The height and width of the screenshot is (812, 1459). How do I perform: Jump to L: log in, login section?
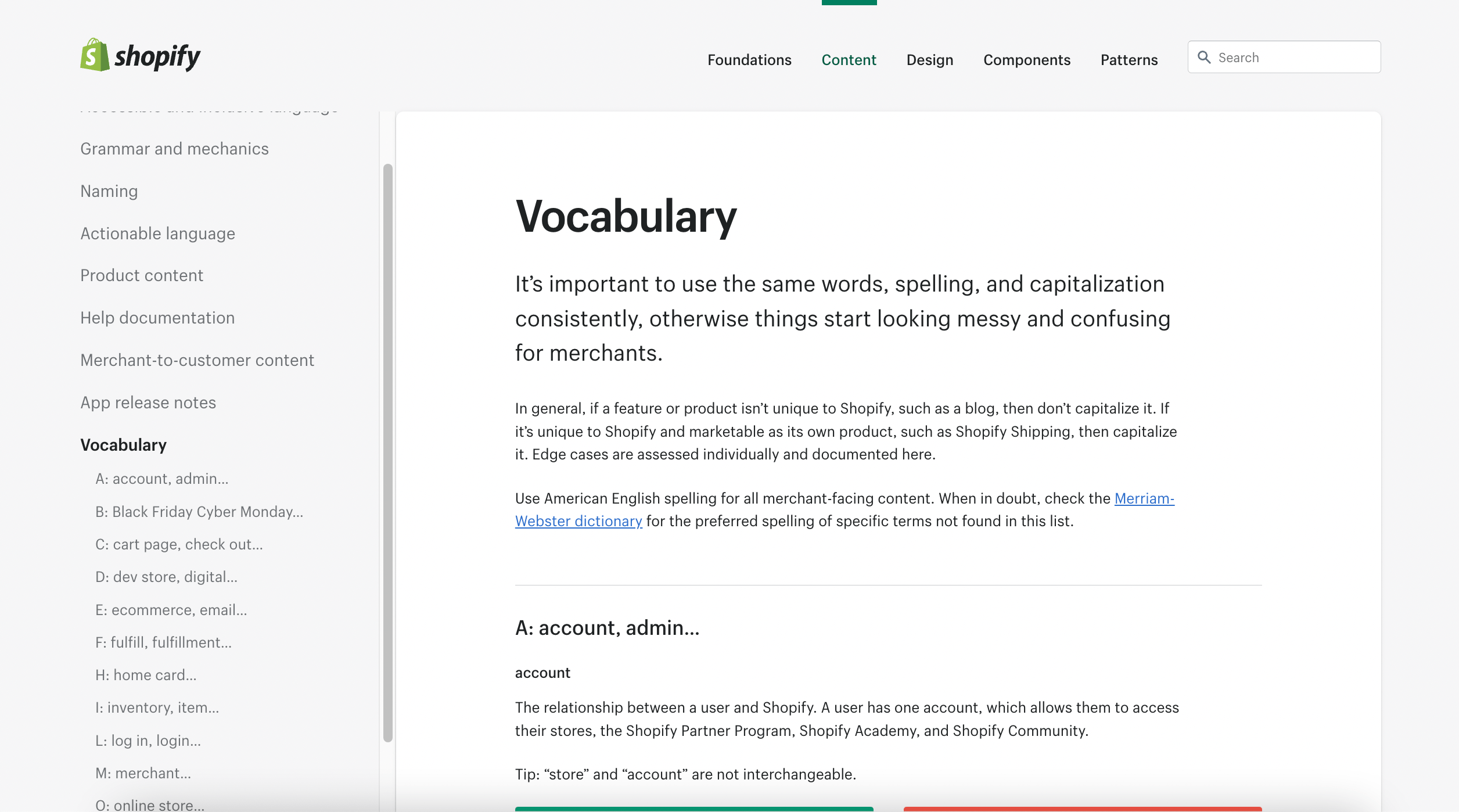[x=148, y=741]
